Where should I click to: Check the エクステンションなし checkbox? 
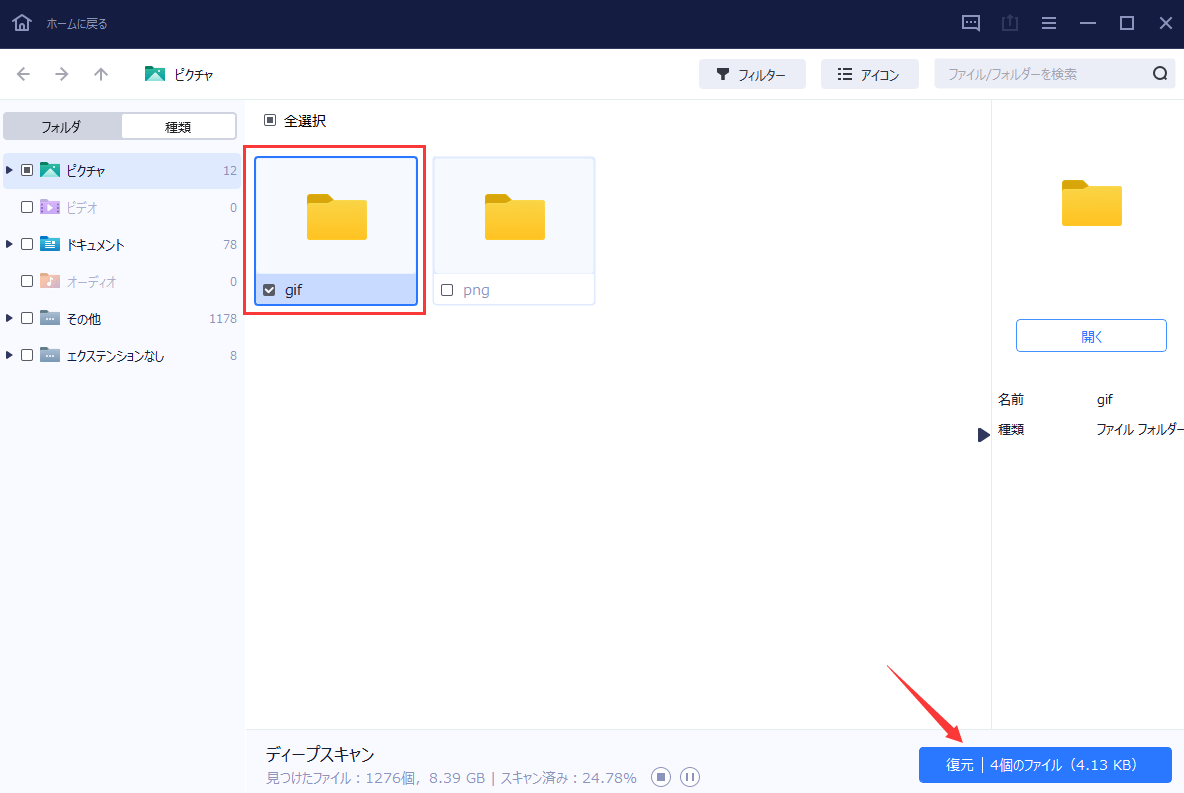[x=26, y=355]
